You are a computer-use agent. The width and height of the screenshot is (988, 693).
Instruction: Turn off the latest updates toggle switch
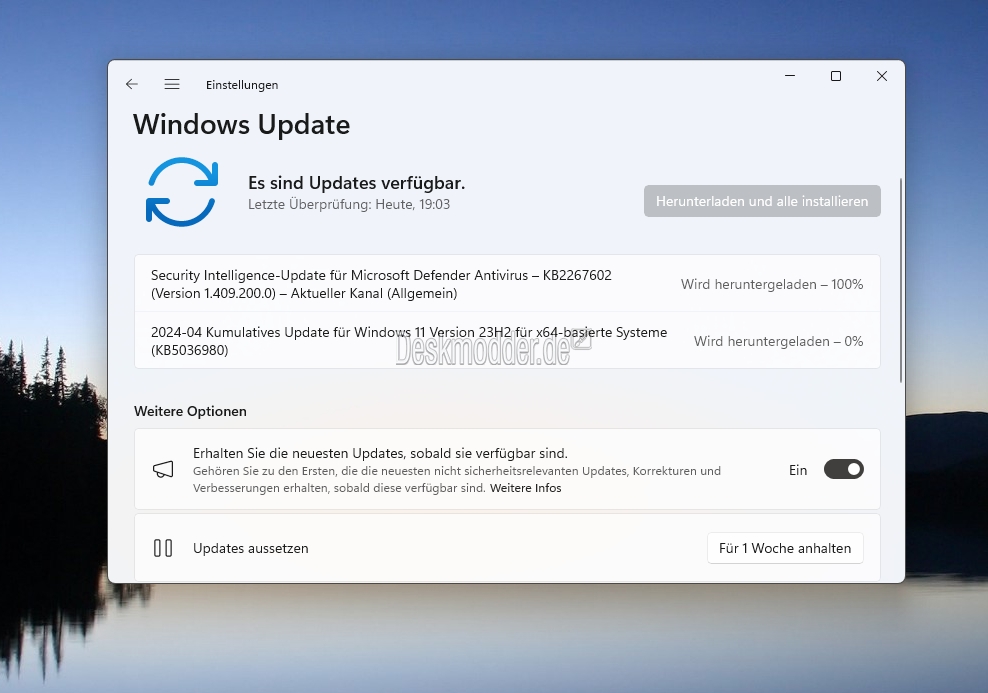coord(844,469)
